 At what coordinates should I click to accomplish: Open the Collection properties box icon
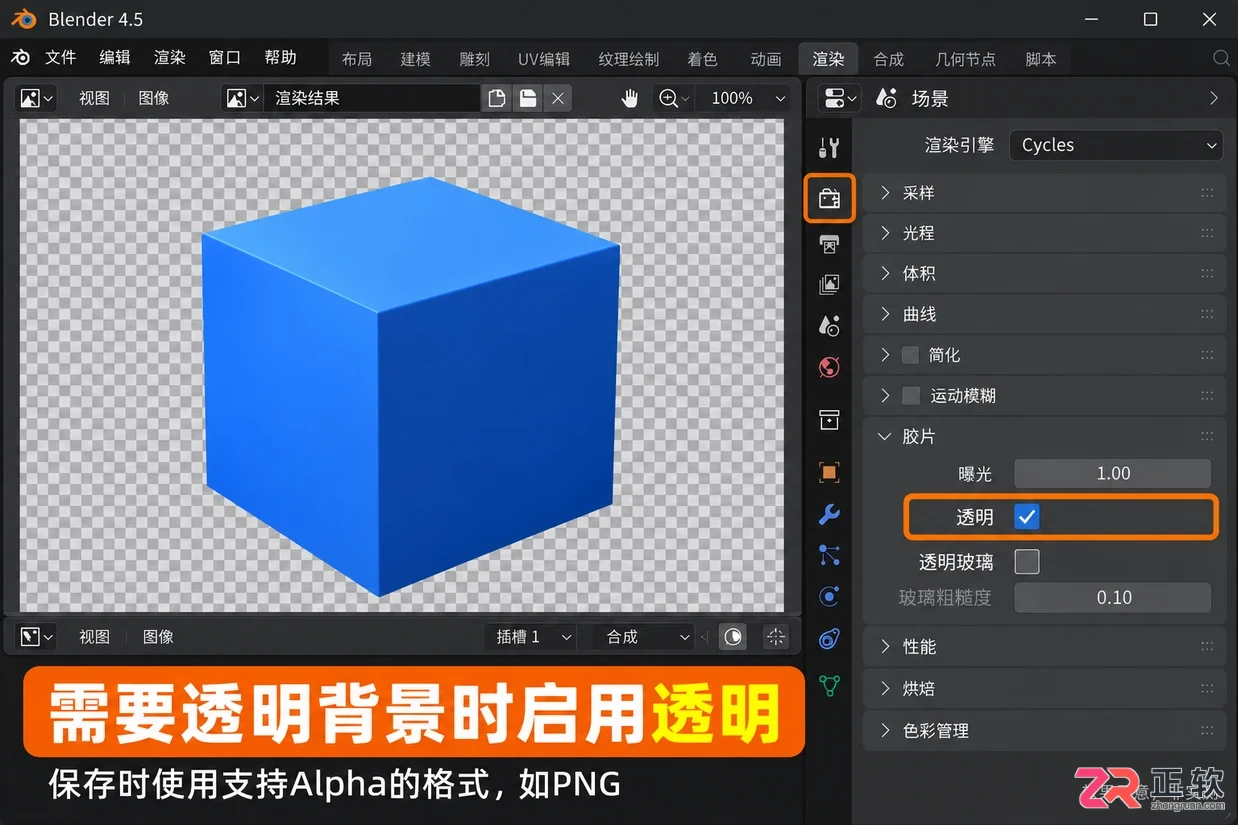point(829,420)
